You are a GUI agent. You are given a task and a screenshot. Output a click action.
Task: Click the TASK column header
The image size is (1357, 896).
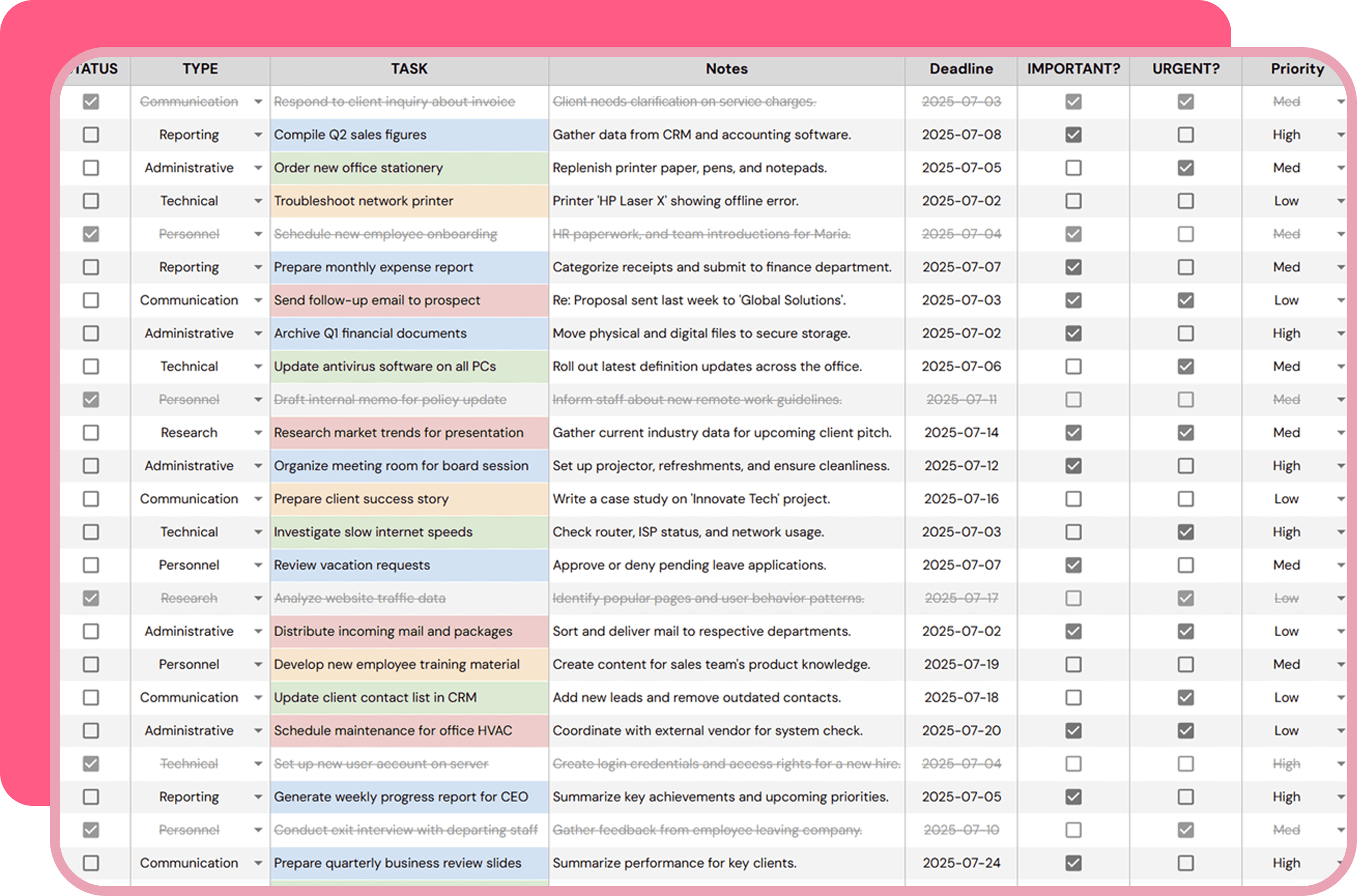coord(409,69)
